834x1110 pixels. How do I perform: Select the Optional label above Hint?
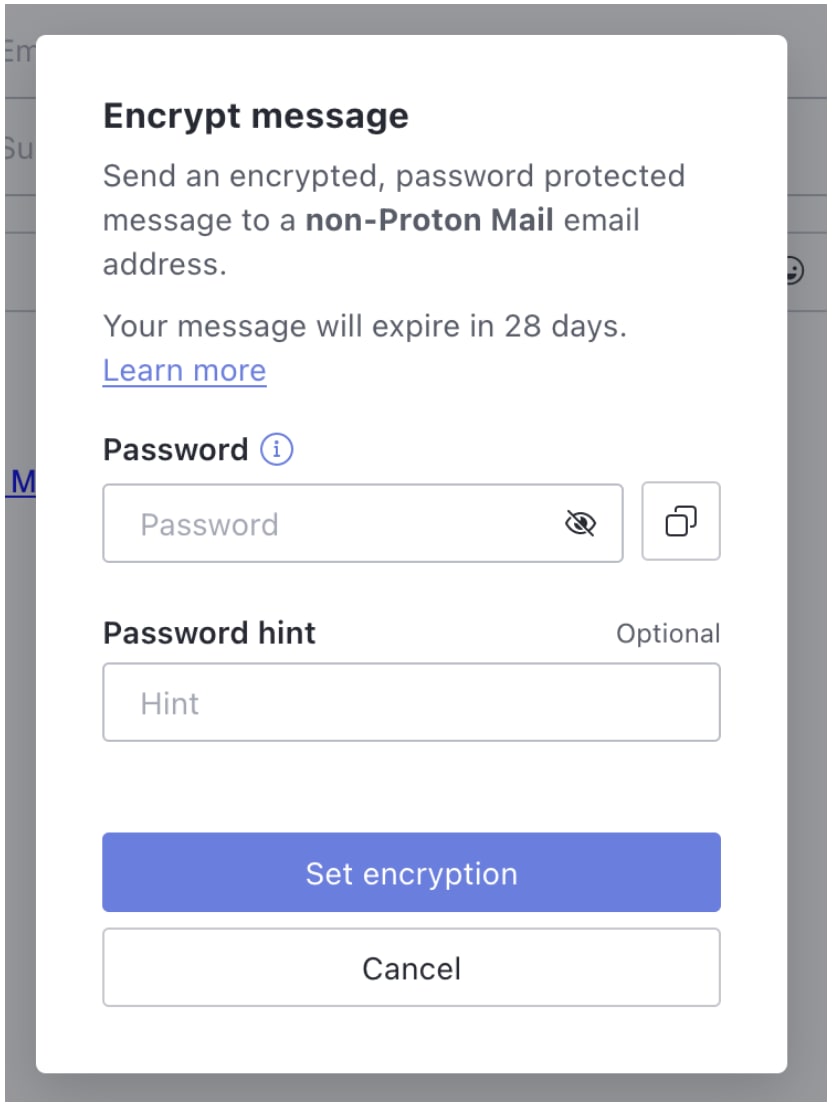(668, 634)
